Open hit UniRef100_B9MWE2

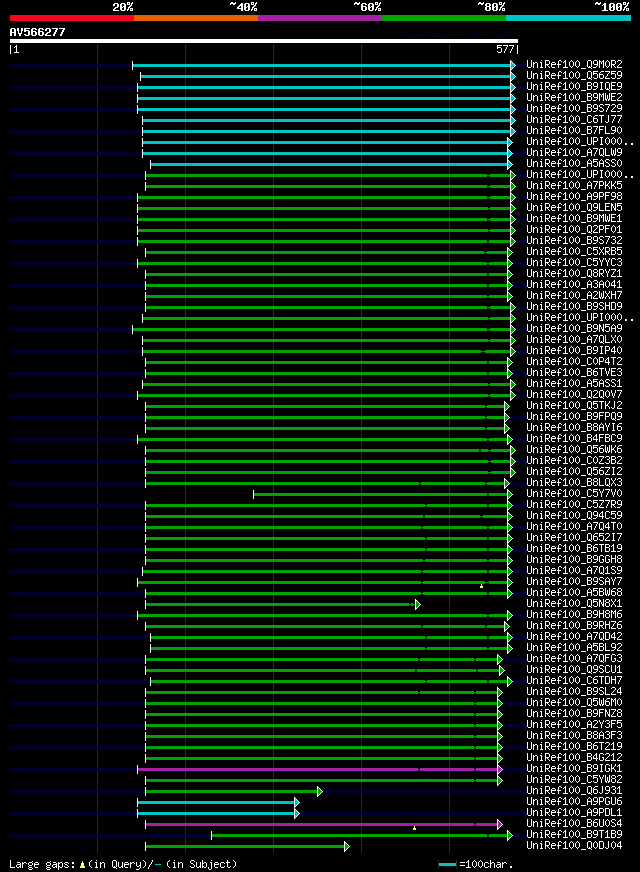[x=574, y=97]
